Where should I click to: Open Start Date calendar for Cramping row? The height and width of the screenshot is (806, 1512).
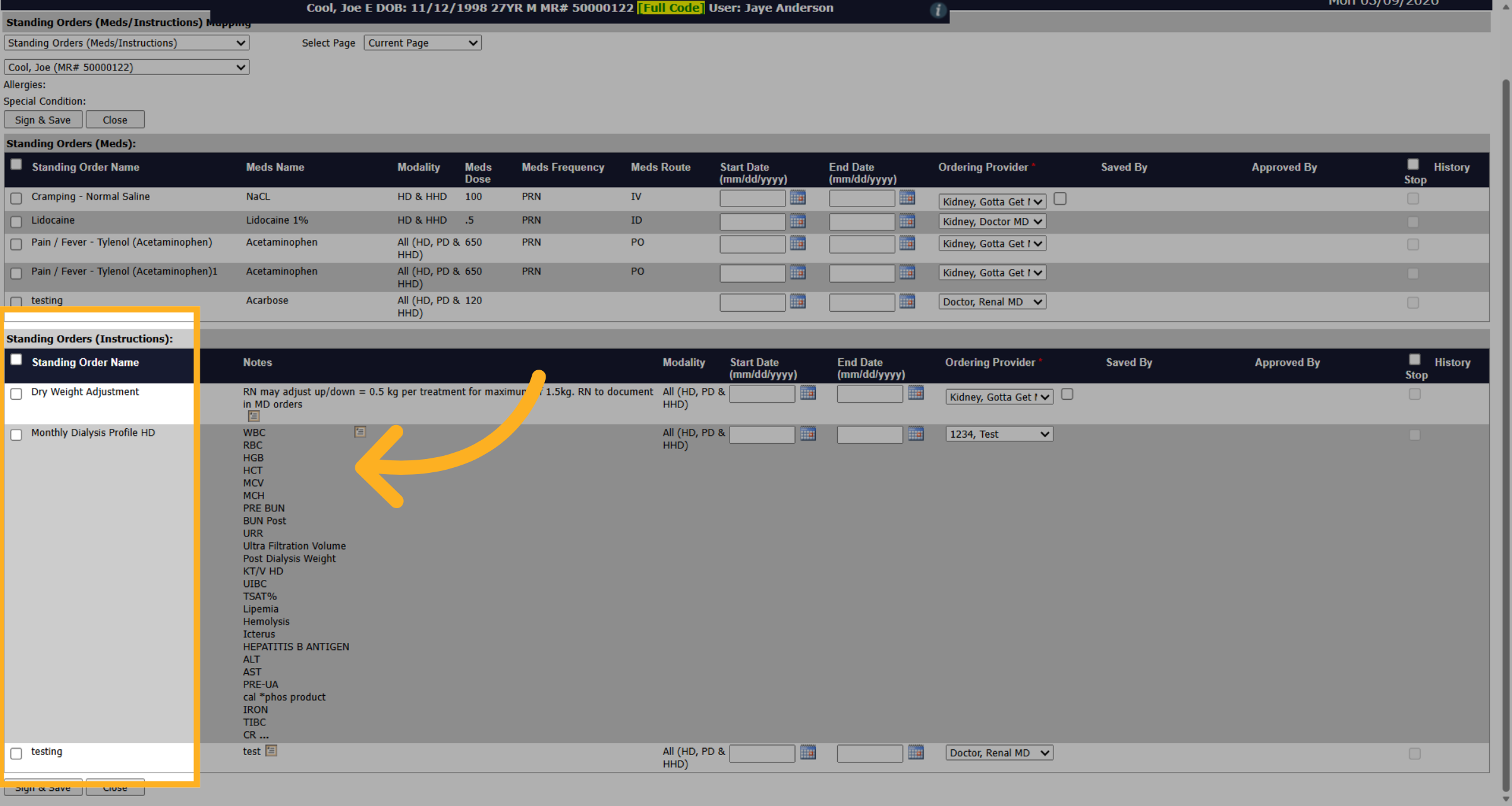pyautogui.click(x=798, y=198)
